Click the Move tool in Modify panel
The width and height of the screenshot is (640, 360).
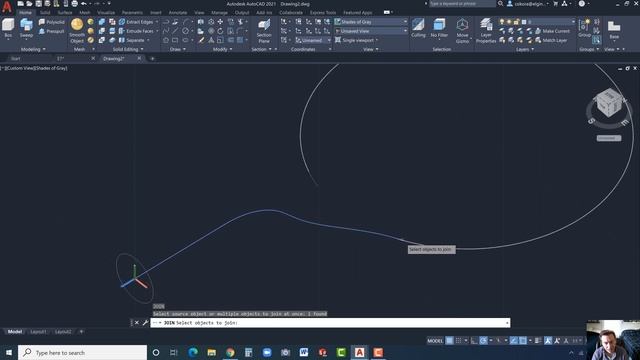[220, 22]
